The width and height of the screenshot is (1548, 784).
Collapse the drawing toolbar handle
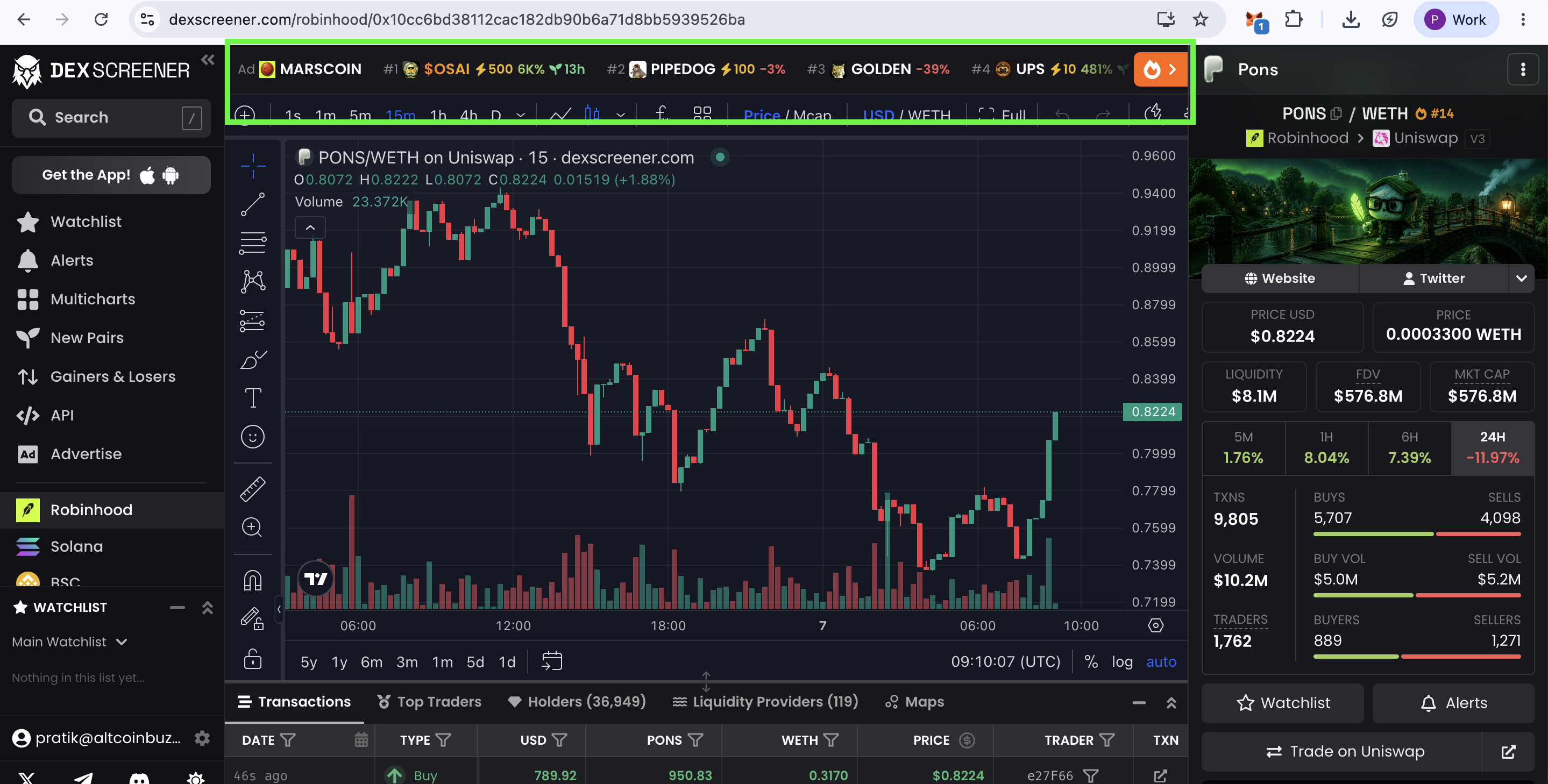click(x=279, y=609)
